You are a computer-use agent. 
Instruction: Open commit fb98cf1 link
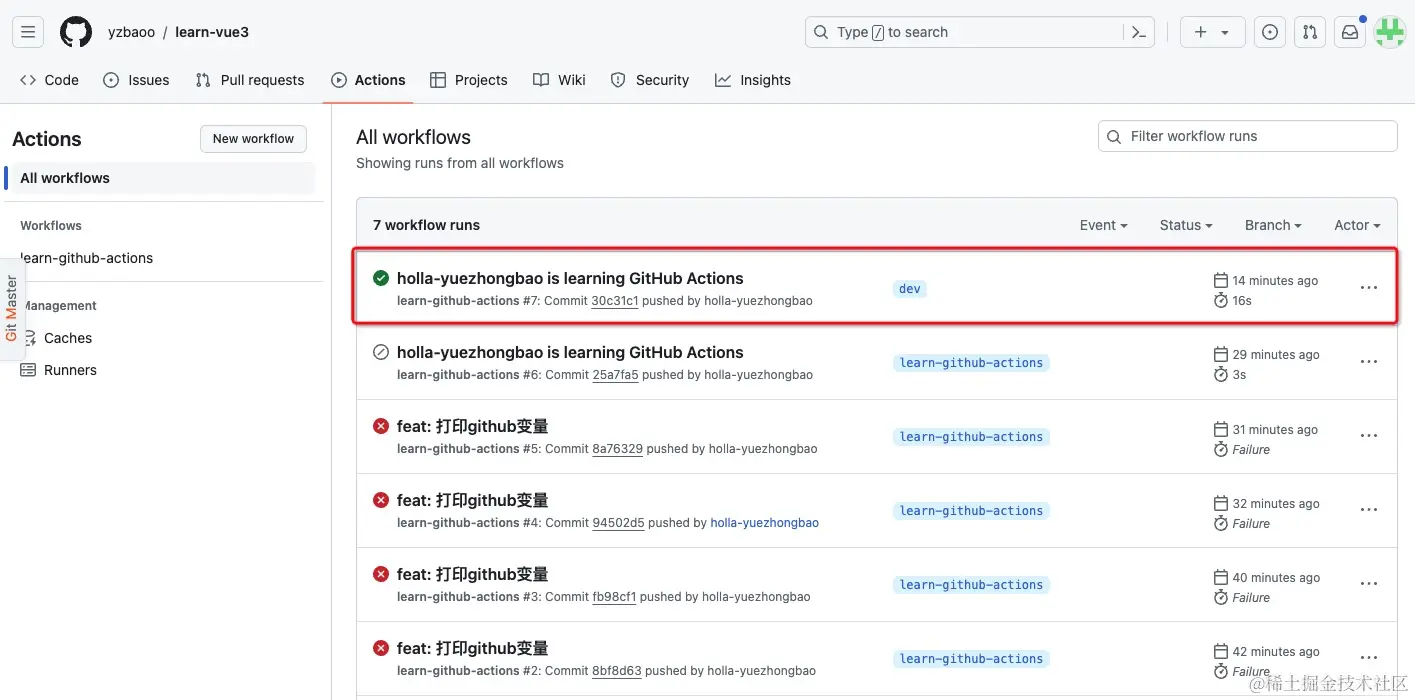[614, 597]
